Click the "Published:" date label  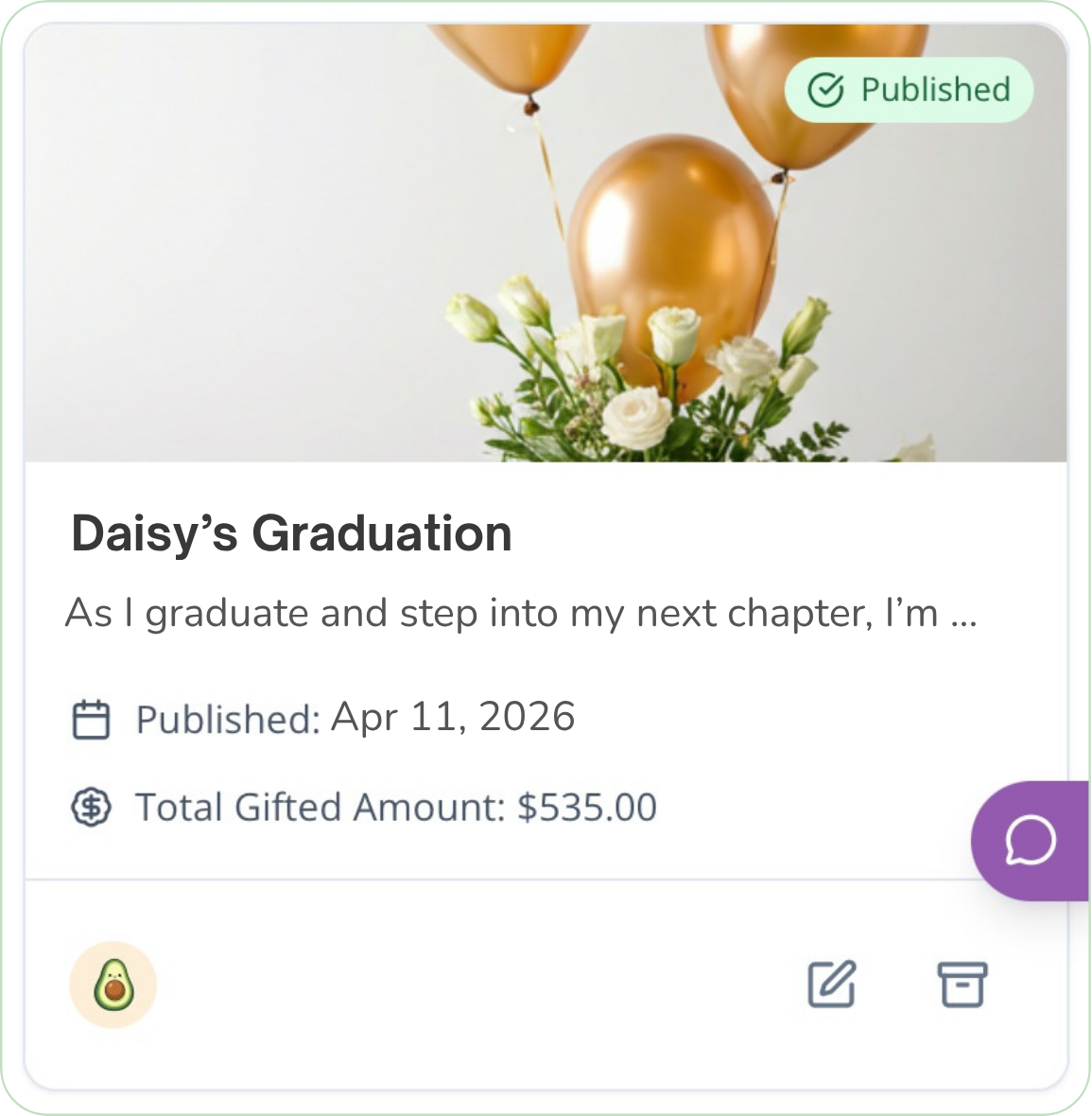(228, 720)
